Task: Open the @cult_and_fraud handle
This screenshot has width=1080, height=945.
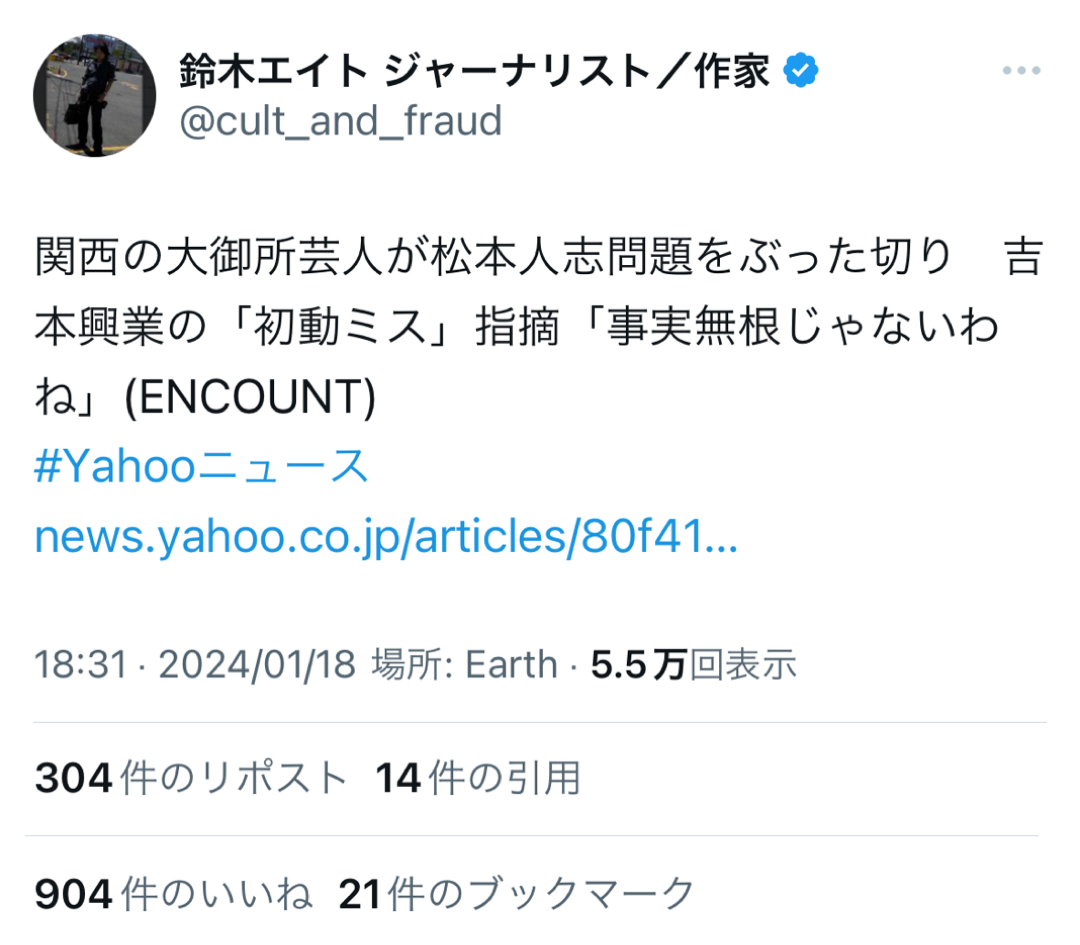Action: point(340,122)
